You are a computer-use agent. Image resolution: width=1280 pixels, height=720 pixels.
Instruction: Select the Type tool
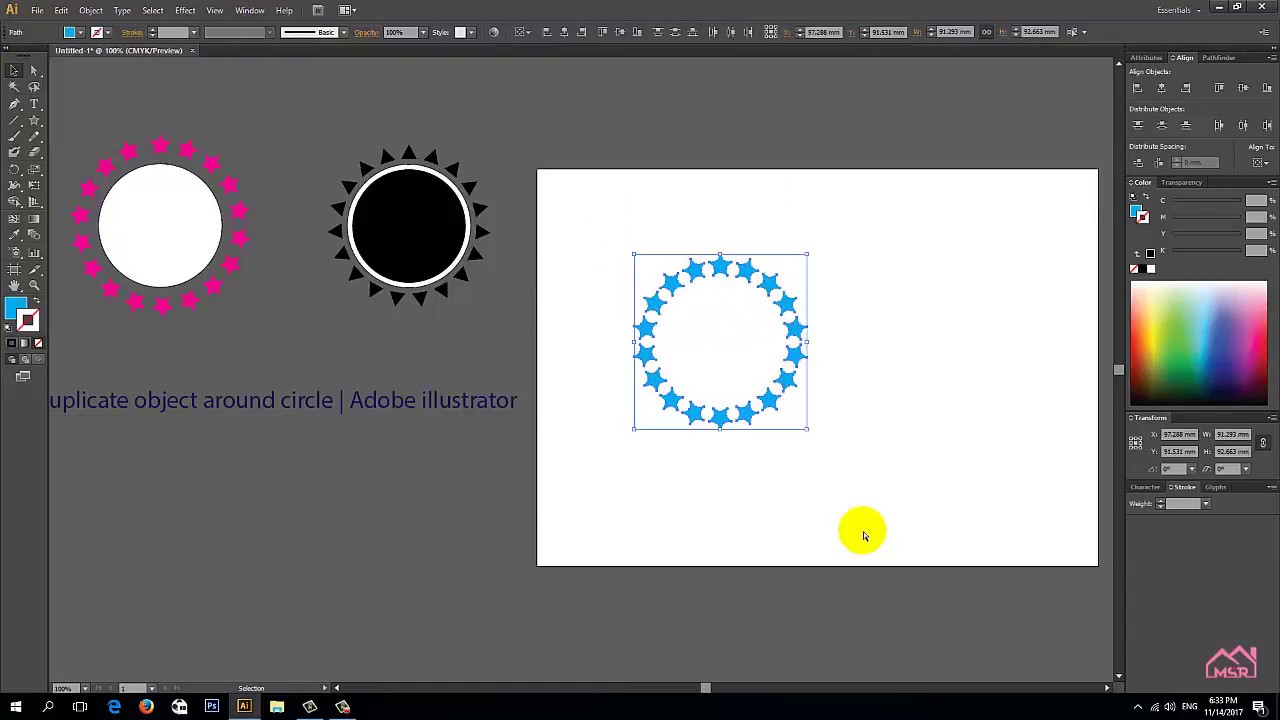pos(34,104)
